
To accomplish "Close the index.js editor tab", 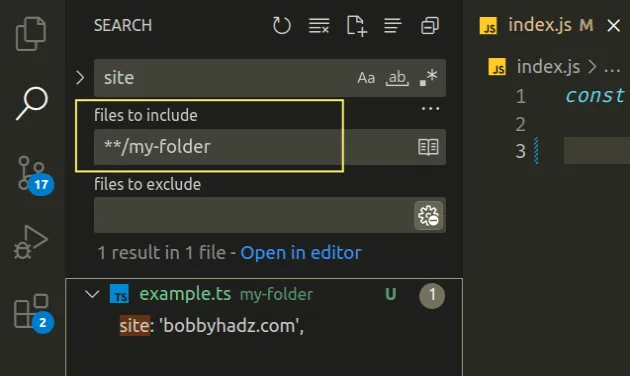I will (614, 26).
